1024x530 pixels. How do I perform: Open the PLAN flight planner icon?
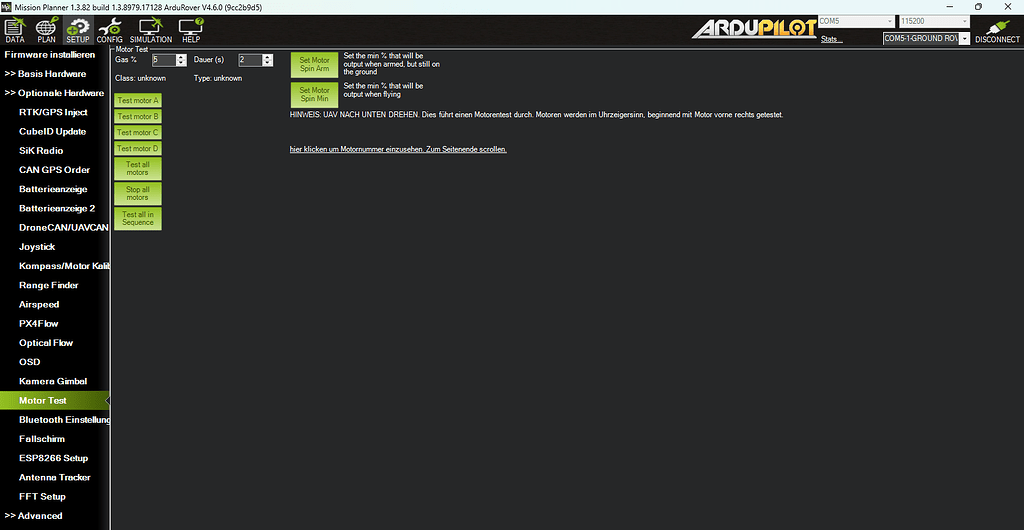pyautogui.click(x=46, y=30)
